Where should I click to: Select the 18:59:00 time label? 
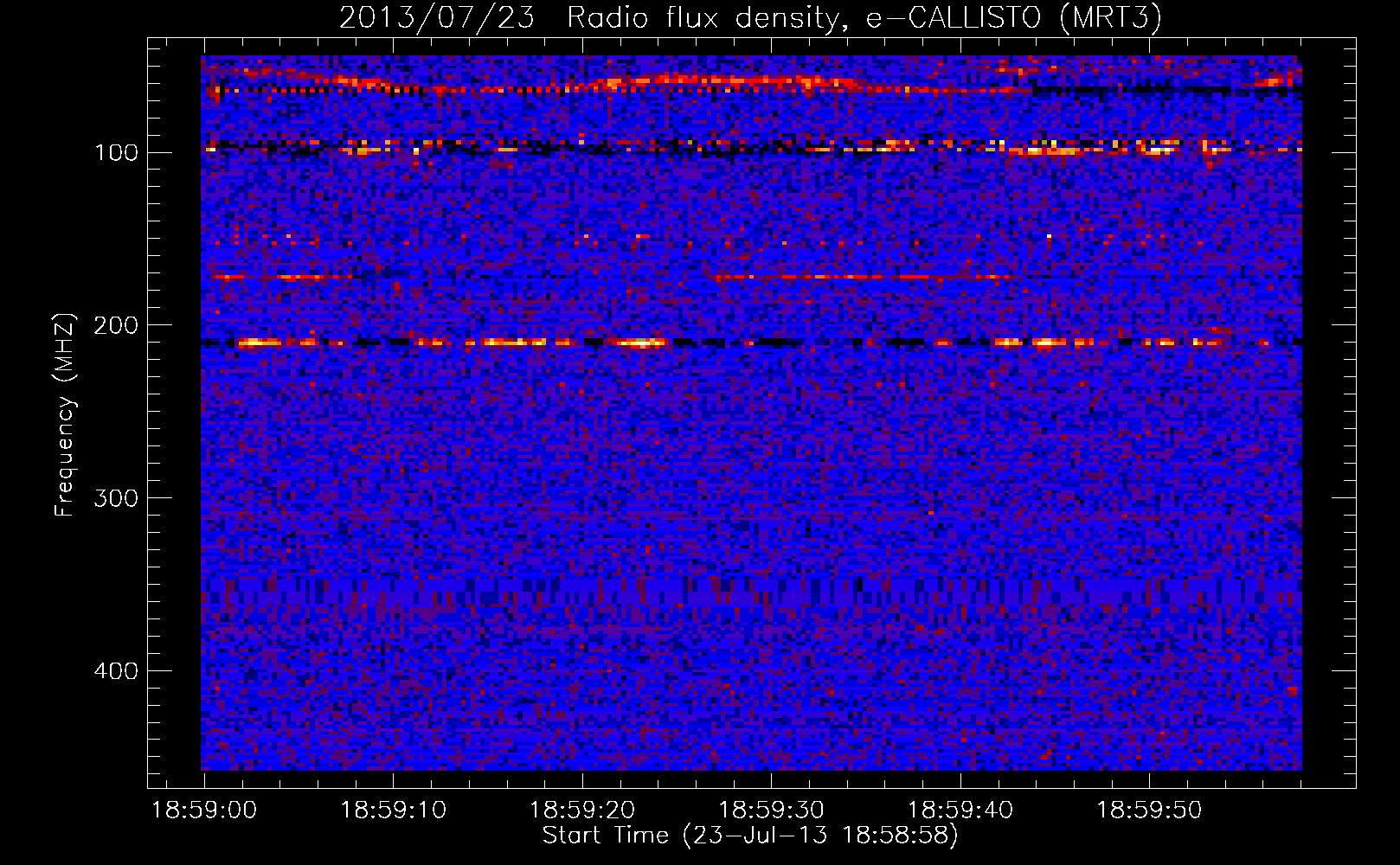204,811
